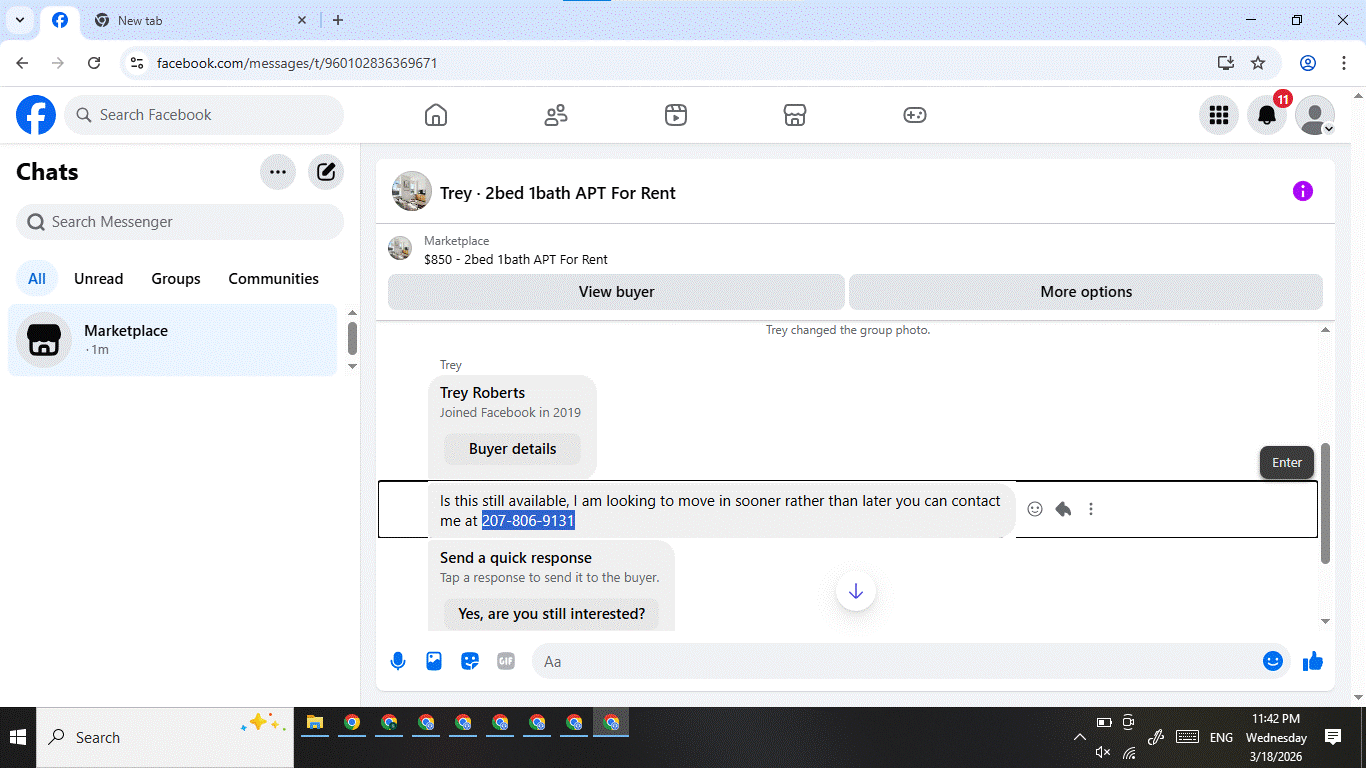Jump to latest message down arrow

coord(856,591)
